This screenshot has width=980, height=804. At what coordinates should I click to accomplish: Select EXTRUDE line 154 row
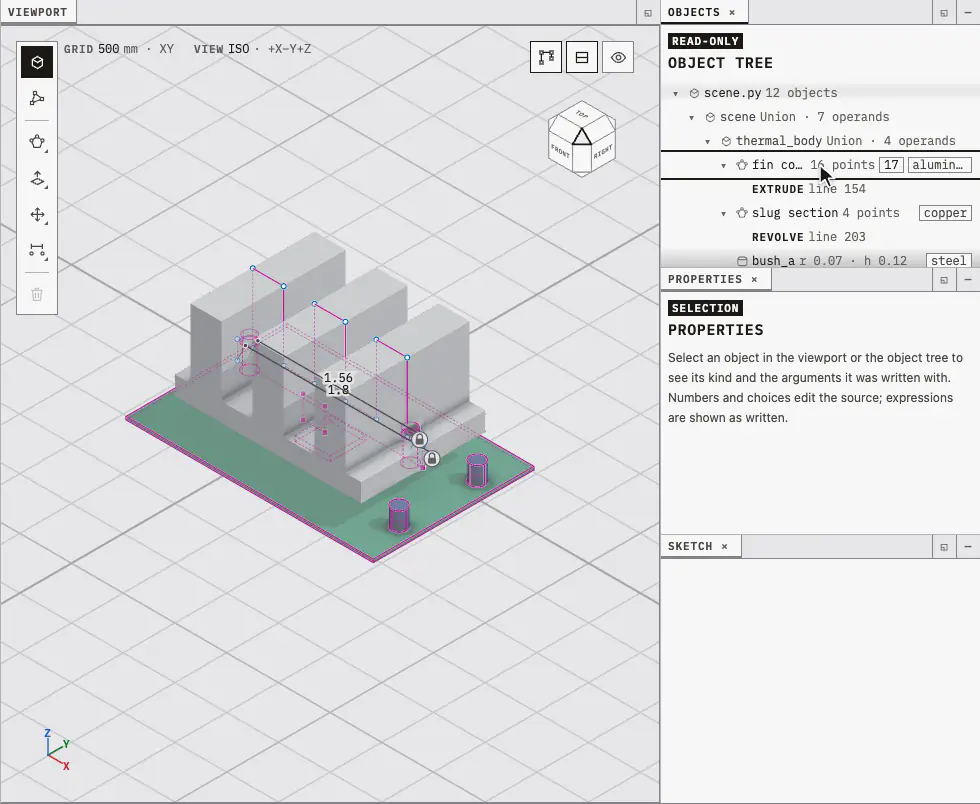click(x=820, y=189)
